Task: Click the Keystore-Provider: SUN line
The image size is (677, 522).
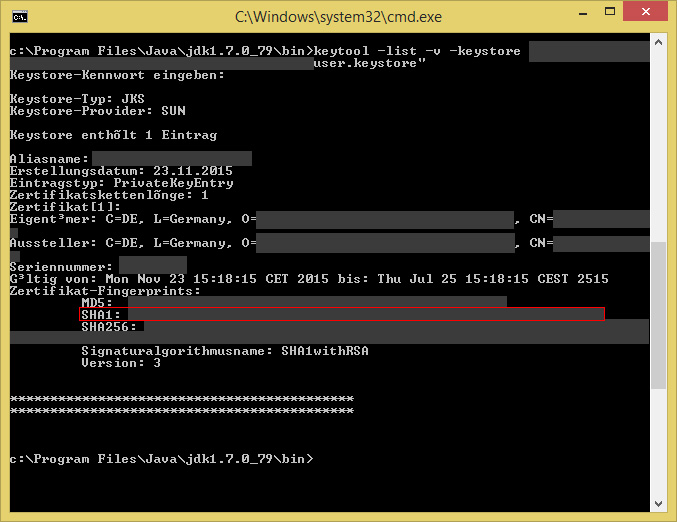Action: click(97, 111)
